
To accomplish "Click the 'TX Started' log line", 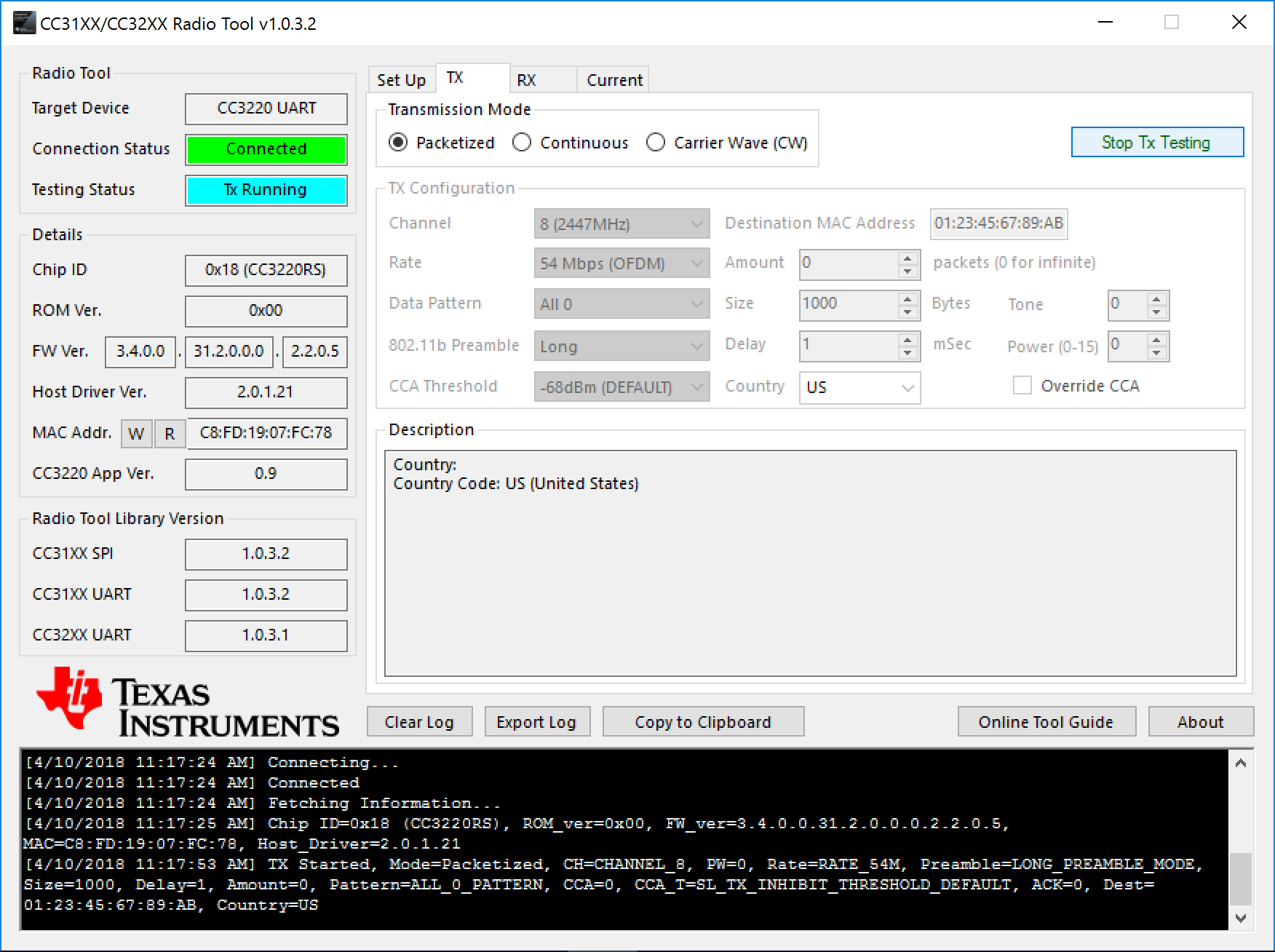I will click(x=613, y=884).
